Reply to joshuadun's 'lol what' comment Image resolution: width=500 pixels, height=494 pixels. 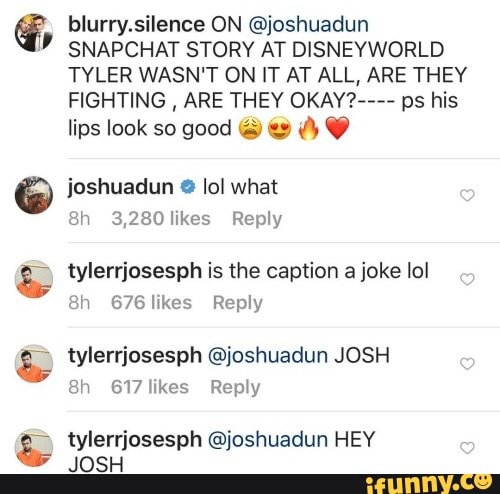(257, 219)
